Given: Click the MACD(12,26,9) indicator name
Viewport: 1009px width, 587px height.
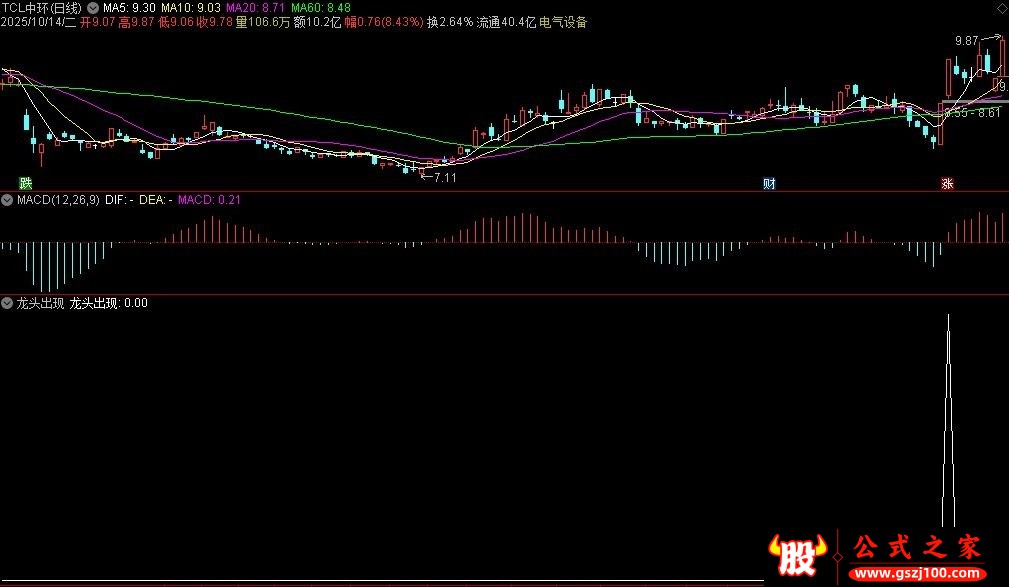Looking at the screenshot, I should pos(58,200).
